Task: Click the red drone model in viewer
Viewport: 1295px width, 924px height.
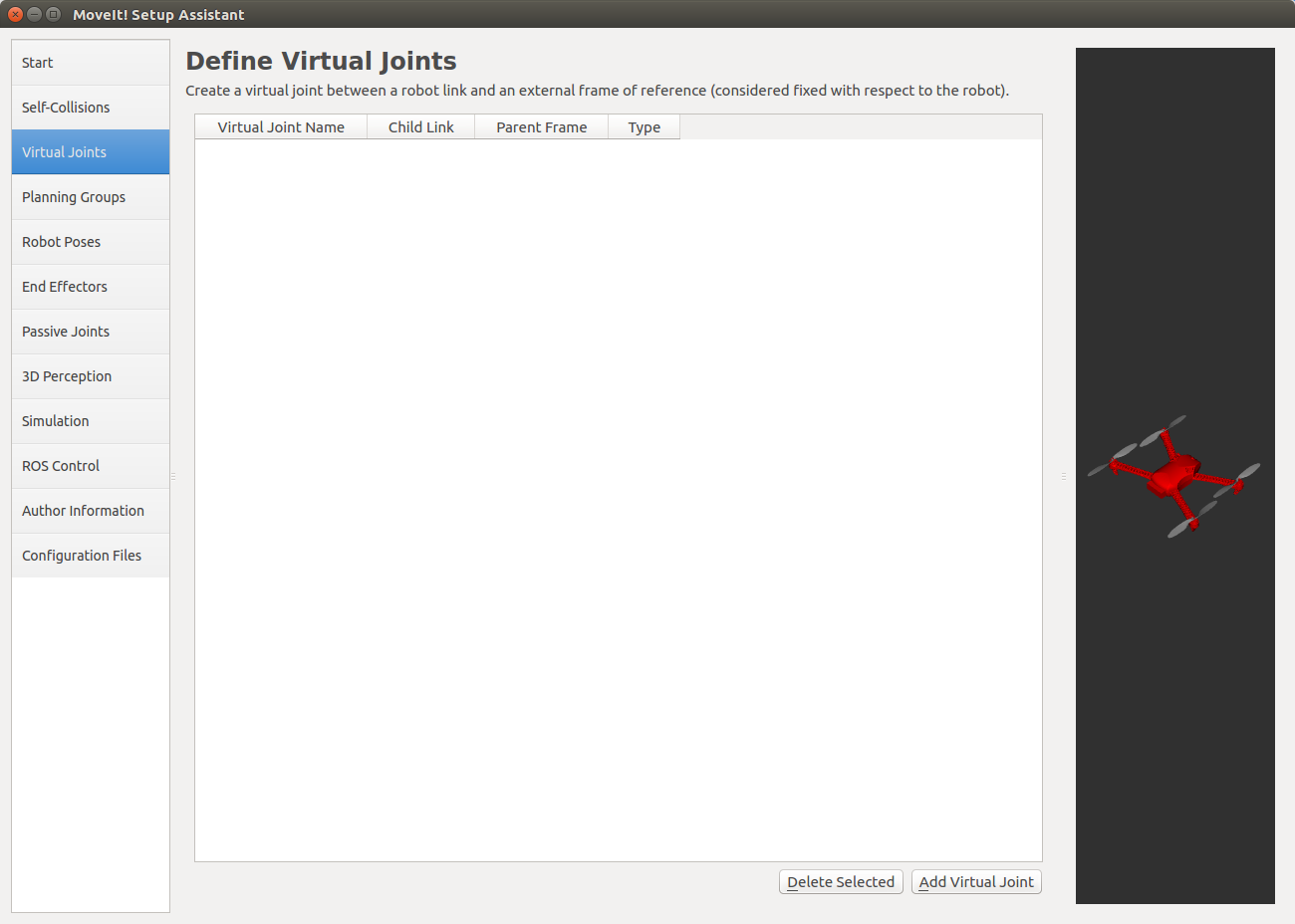Action: tap(1172, 477)
